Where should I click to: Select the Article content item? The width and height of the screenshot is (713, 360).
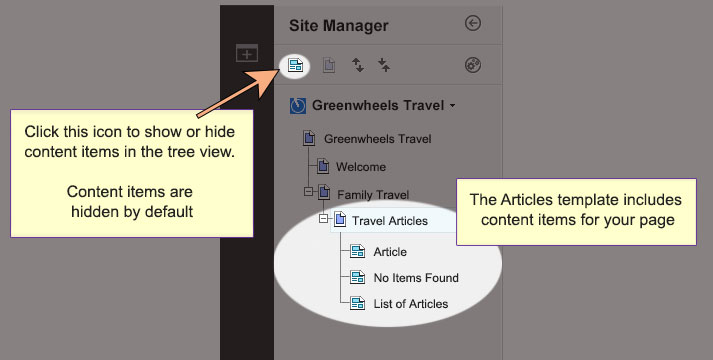point(390,252)
